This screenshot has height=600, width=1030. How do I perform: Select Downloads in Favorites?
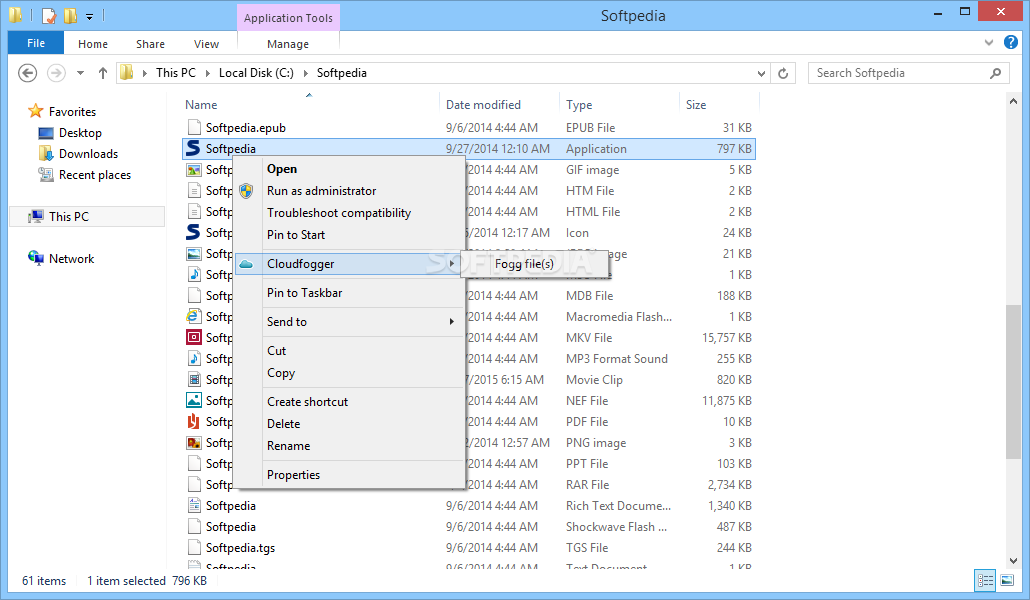pyautogui.click(x=88, y=154)
